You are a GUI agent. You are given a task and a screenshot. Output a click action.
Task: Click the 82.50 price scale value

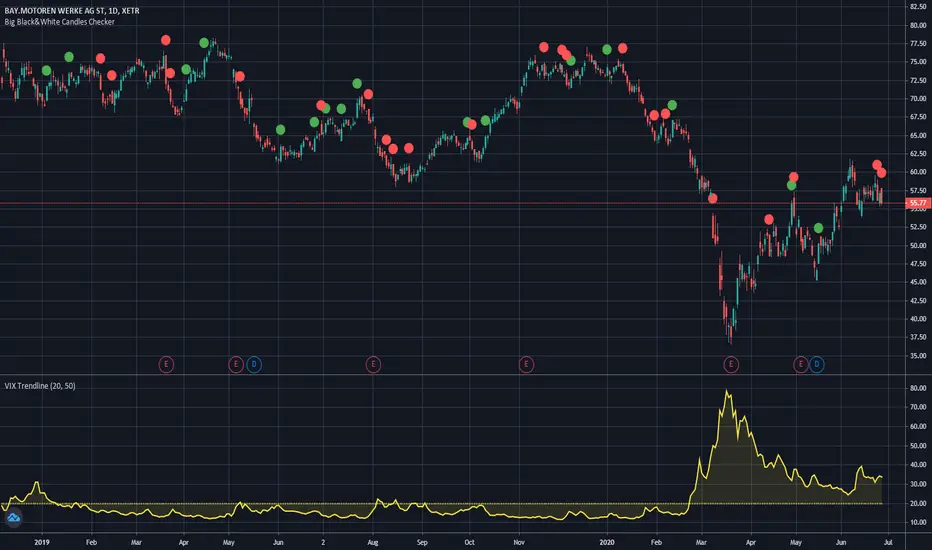coord(918,7)
